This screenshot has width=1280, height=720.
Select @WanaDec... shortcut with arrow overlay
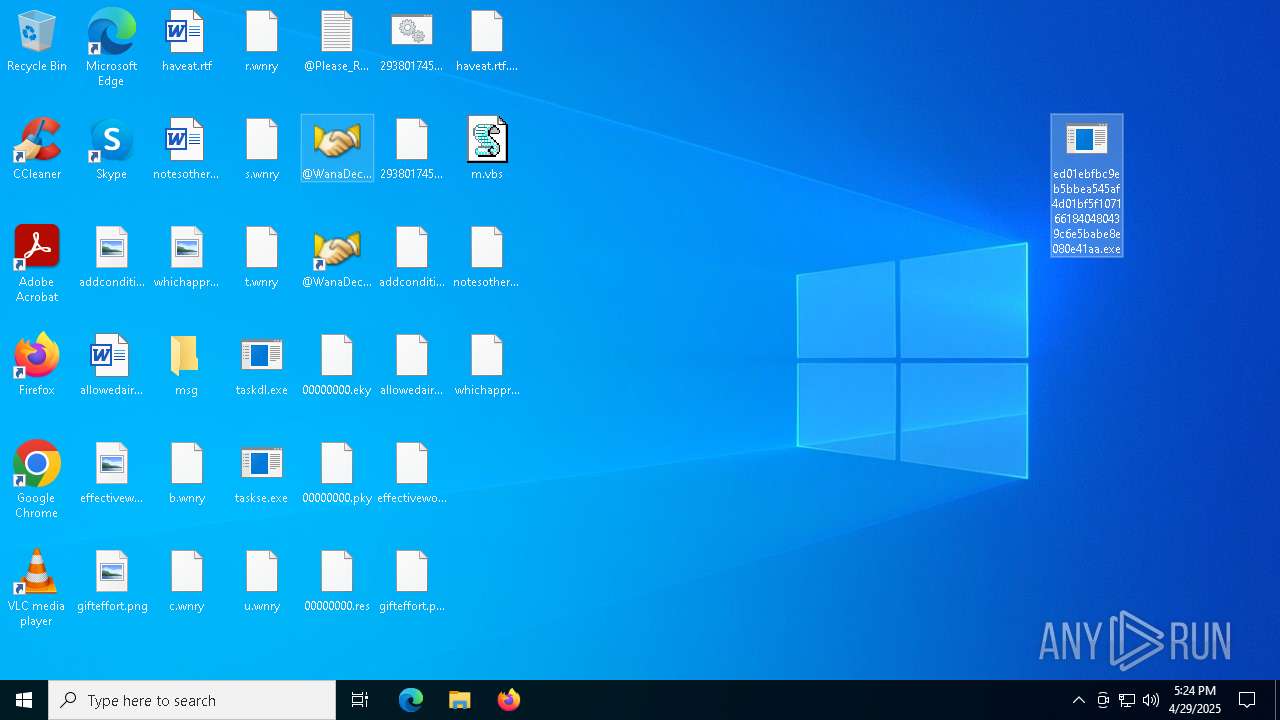click(337, 258)
